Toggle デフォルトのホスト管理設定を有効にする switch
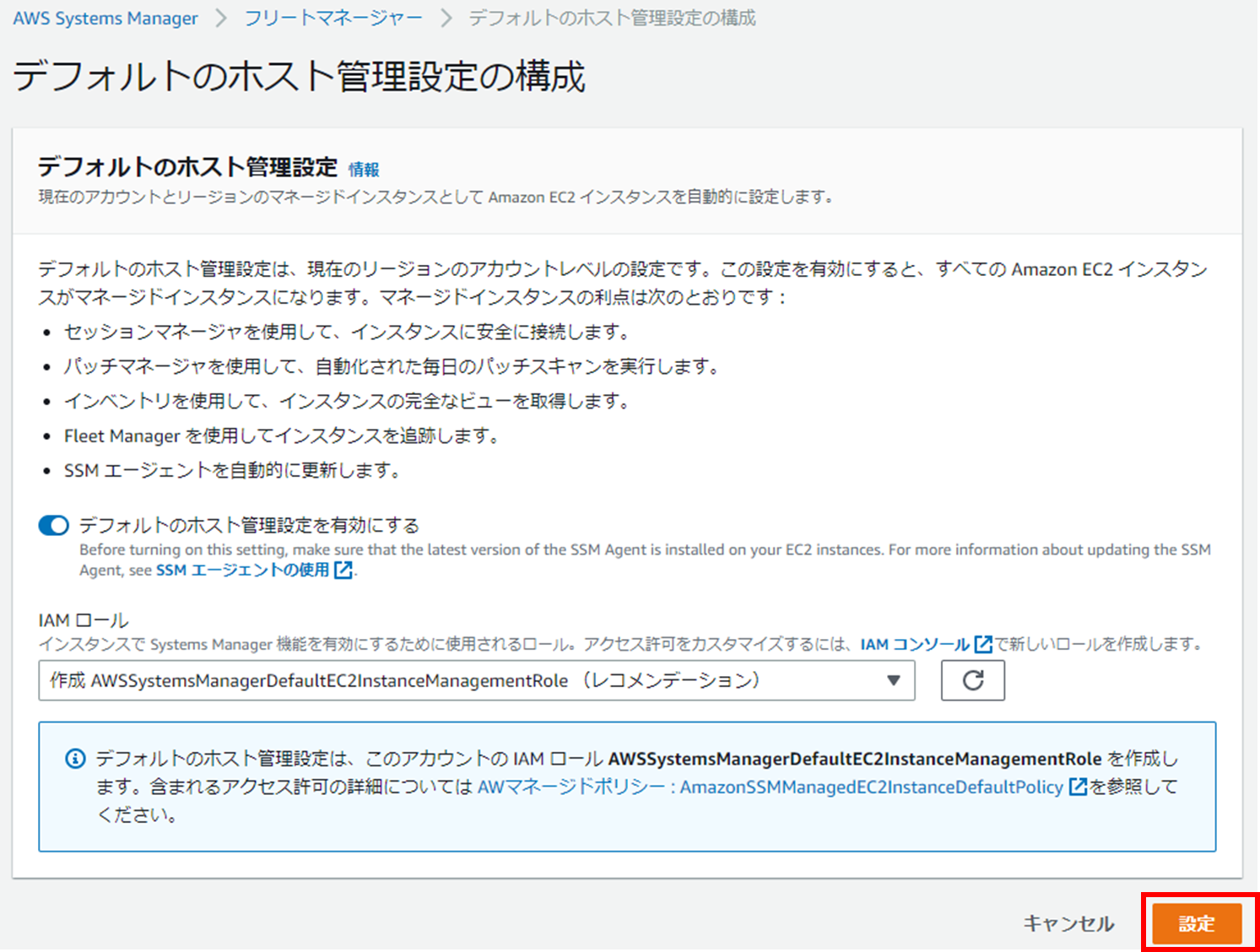The width and height of the screenshot is (1260, 952). [54, 526]
